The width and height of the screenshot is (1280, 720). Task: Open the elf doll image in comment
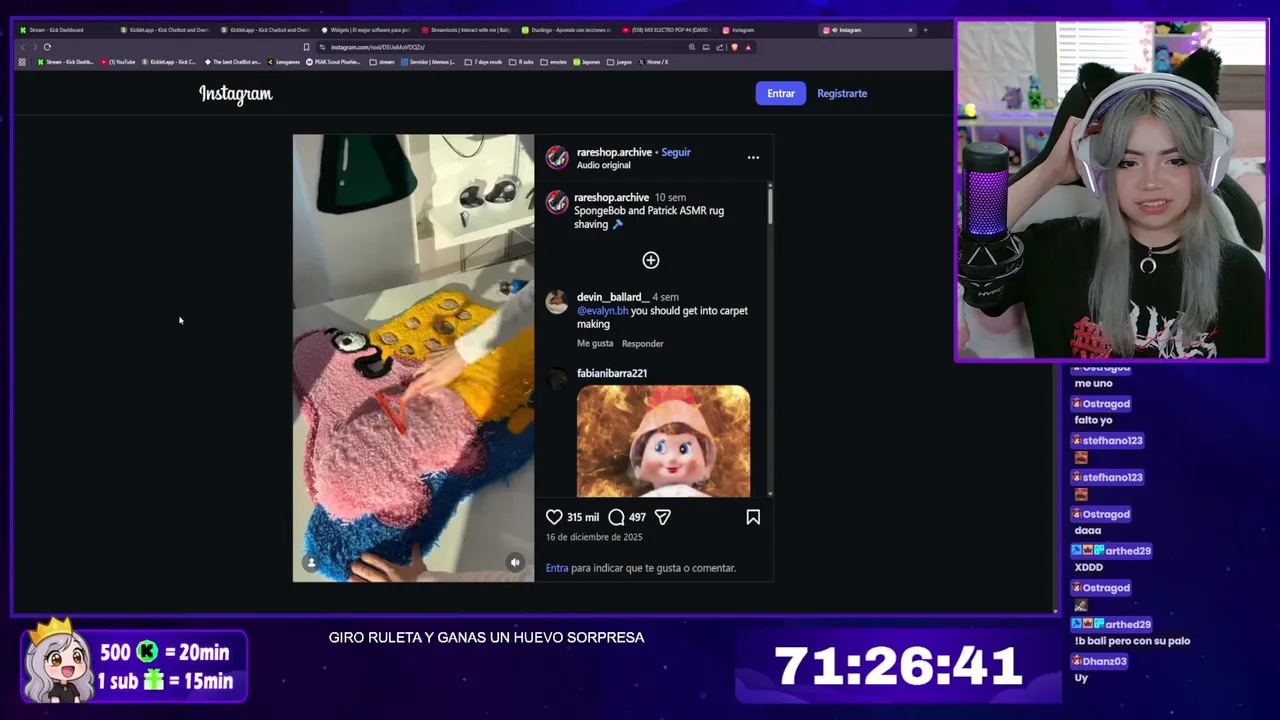point(663,441)
